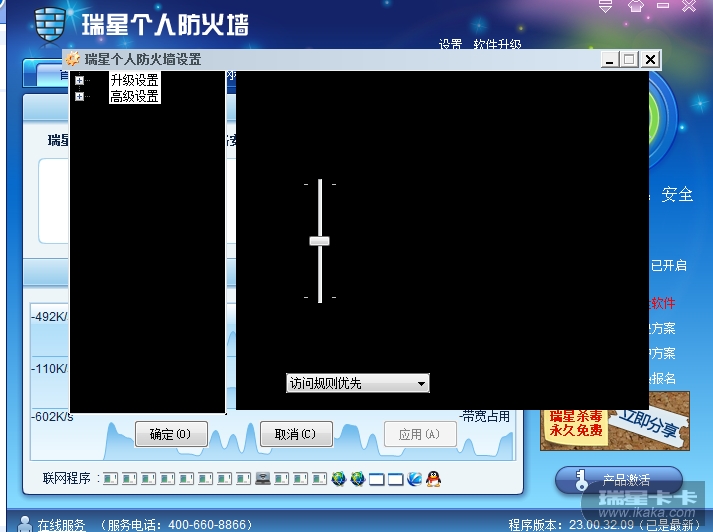Open the 访问规则优先 dropdown

357,383
